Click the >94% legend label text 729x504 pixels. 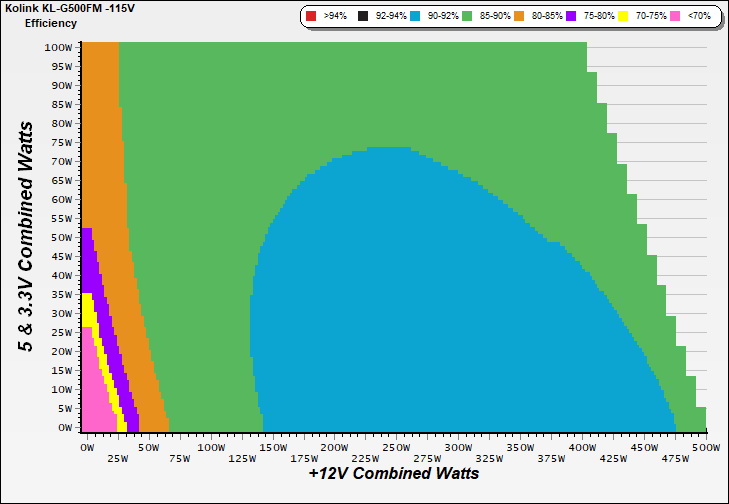tap(335, 17)
